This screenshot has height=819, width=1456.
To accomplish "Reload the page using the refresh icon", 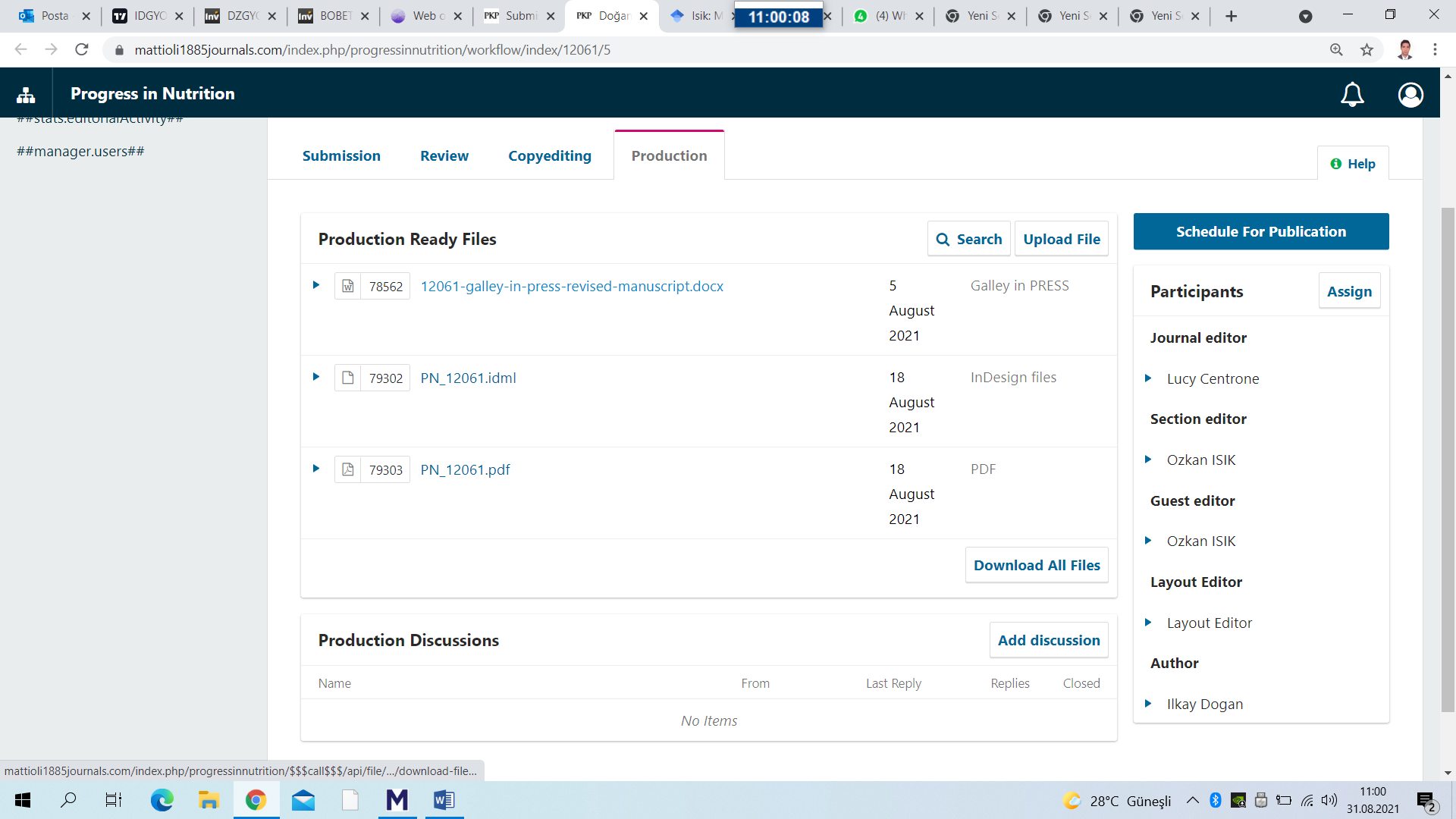I will pos(82,50).
